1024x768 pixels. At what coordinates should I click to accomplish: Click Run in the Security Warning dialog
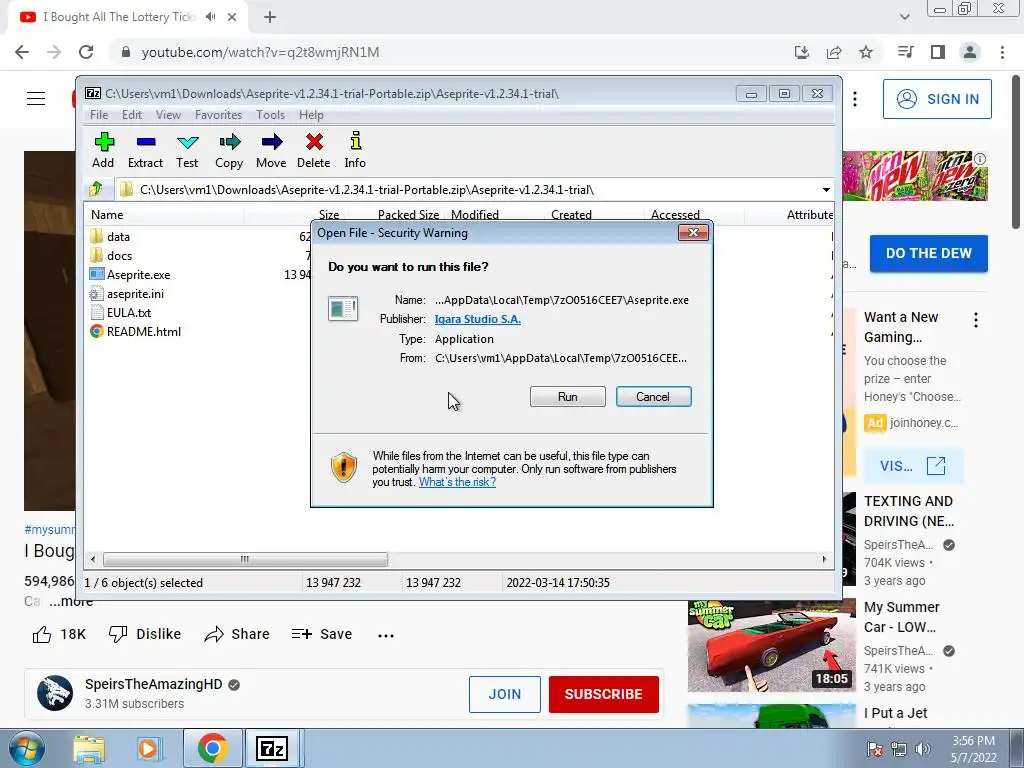(568, 396)
